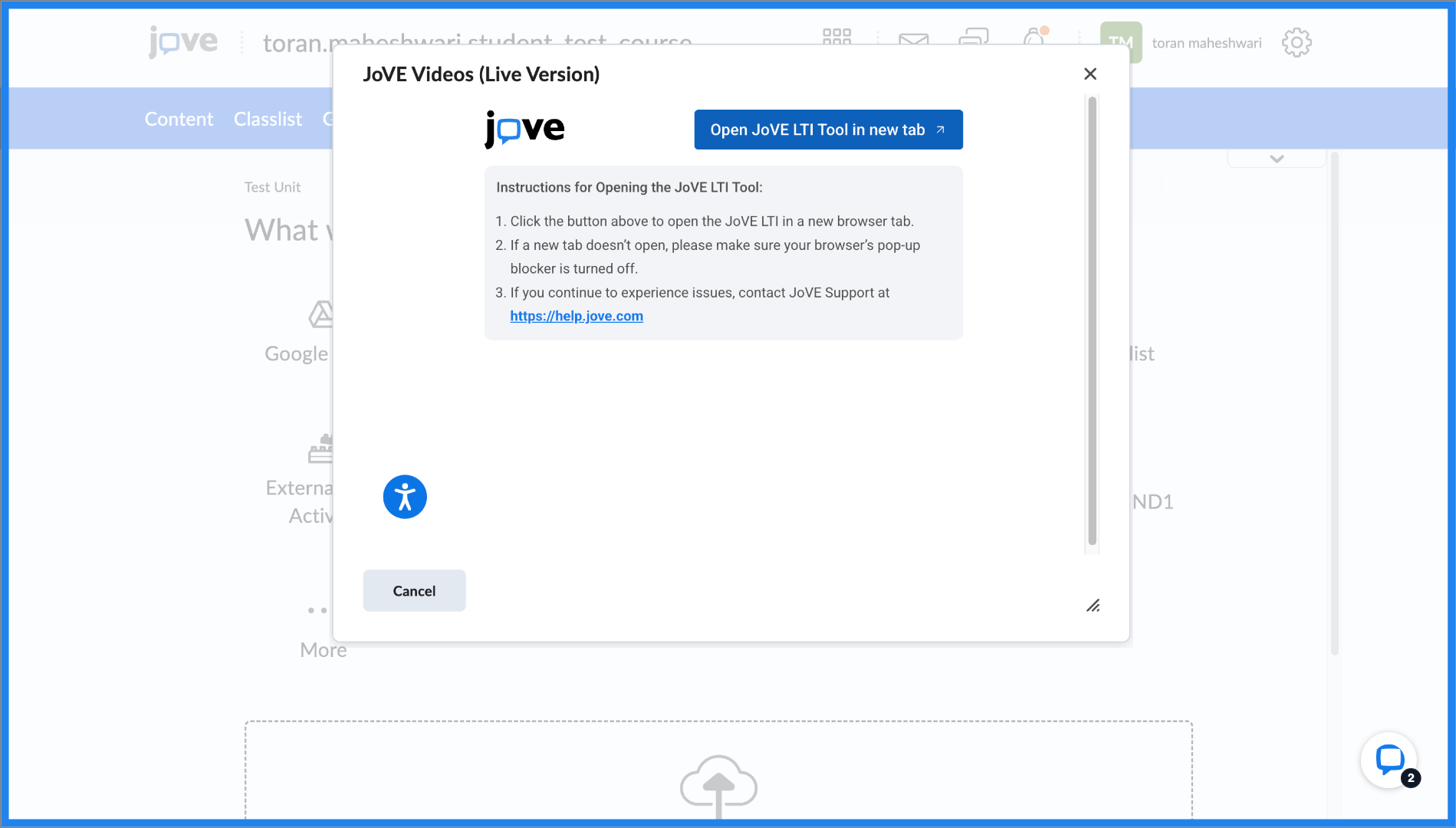The height and width of the screenshot is (828, 1456).
Task: Click the cloud upload icon
Action: 718,786
